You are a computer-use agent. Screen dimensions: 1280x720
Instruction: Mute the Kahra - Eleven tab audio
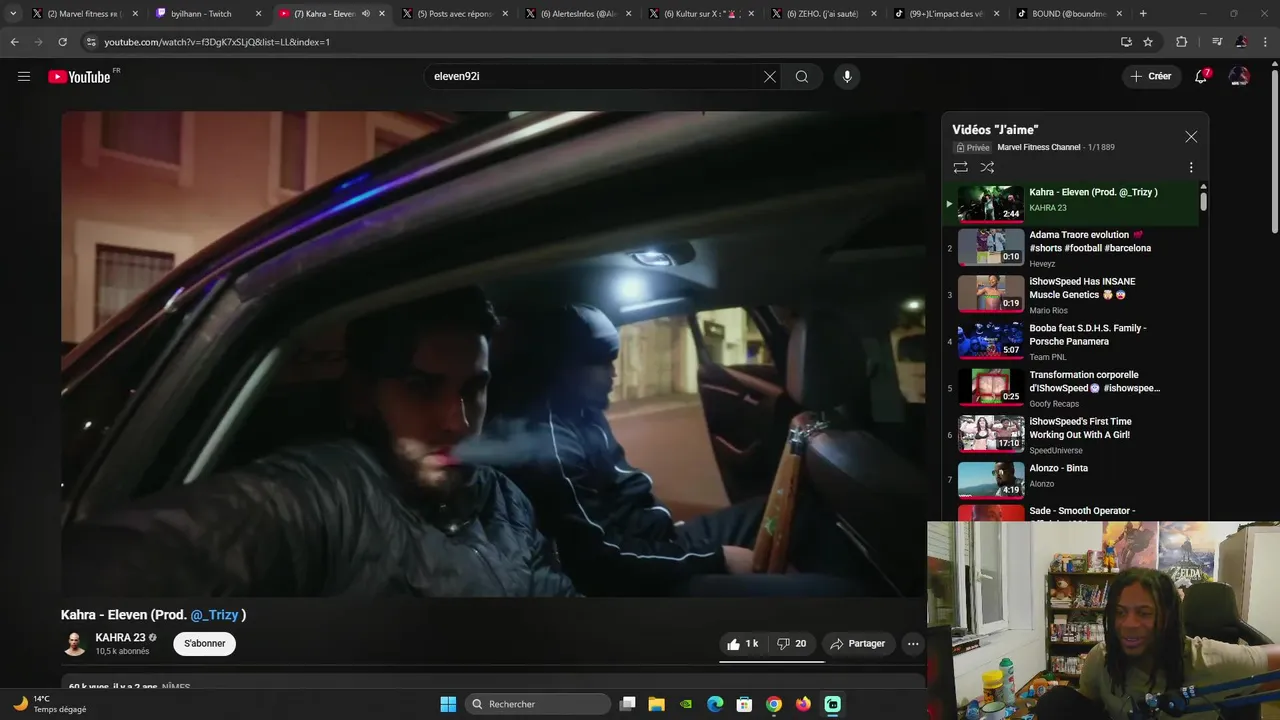(x=366, y=14)
